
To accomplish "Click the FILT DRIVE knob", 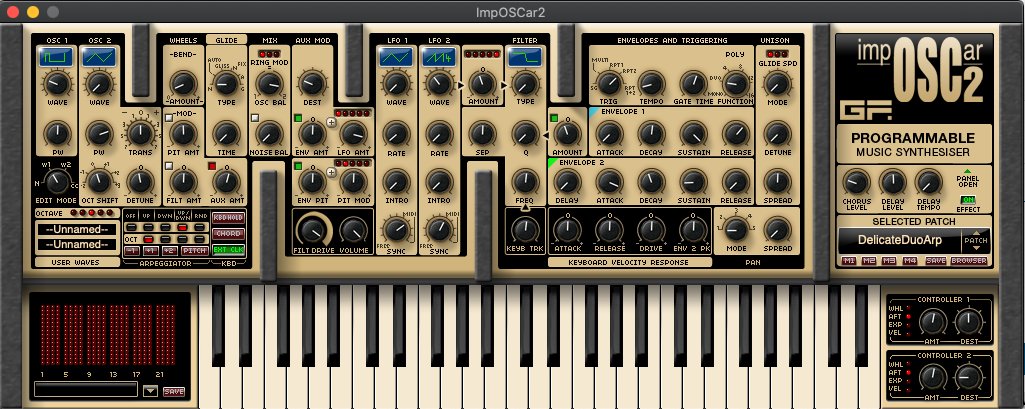I will 314,229.
